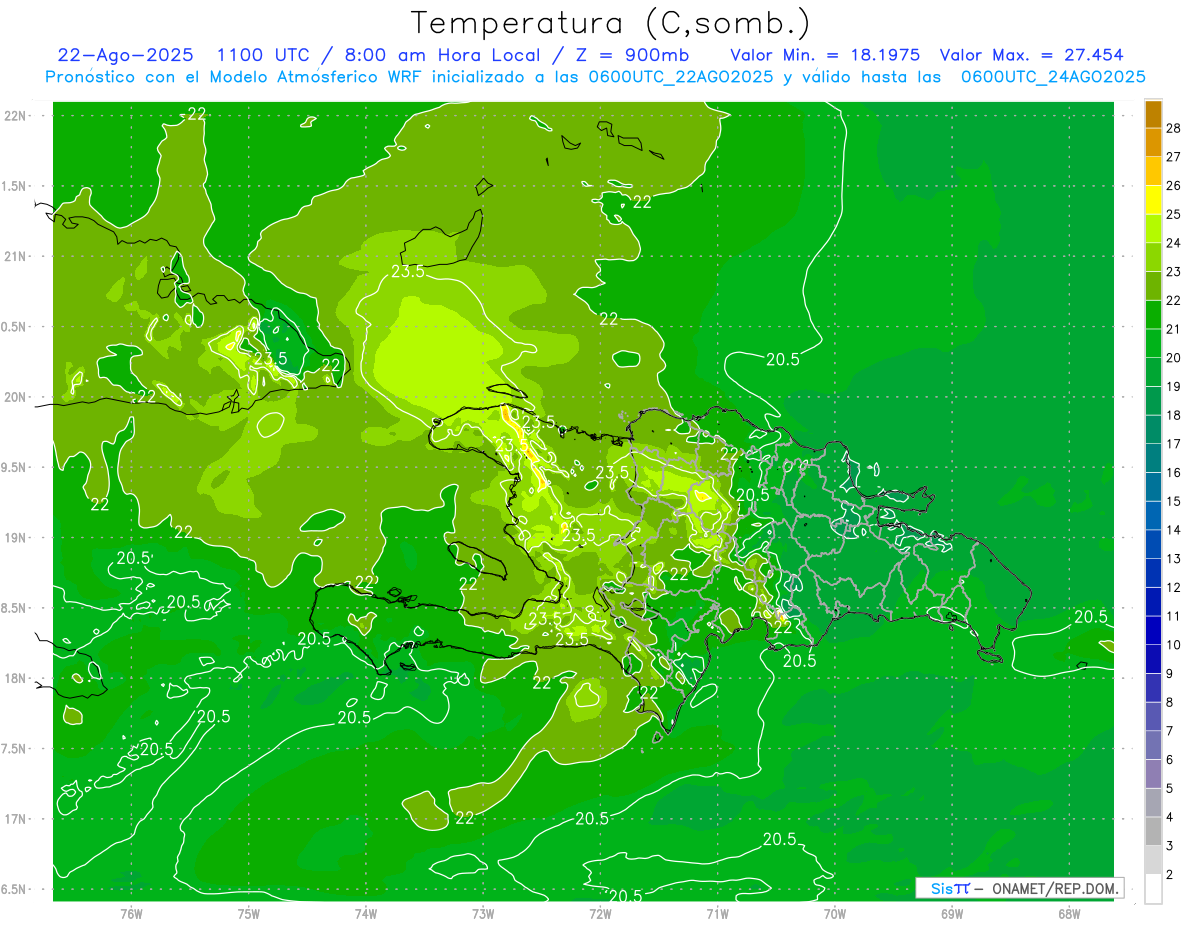Image resolution: width=1200 pixels, height=927 pixels.
Task: Click the 'SisTT - ONAMET/REP.DOM.' credit label
Action: coord(1020,888)
